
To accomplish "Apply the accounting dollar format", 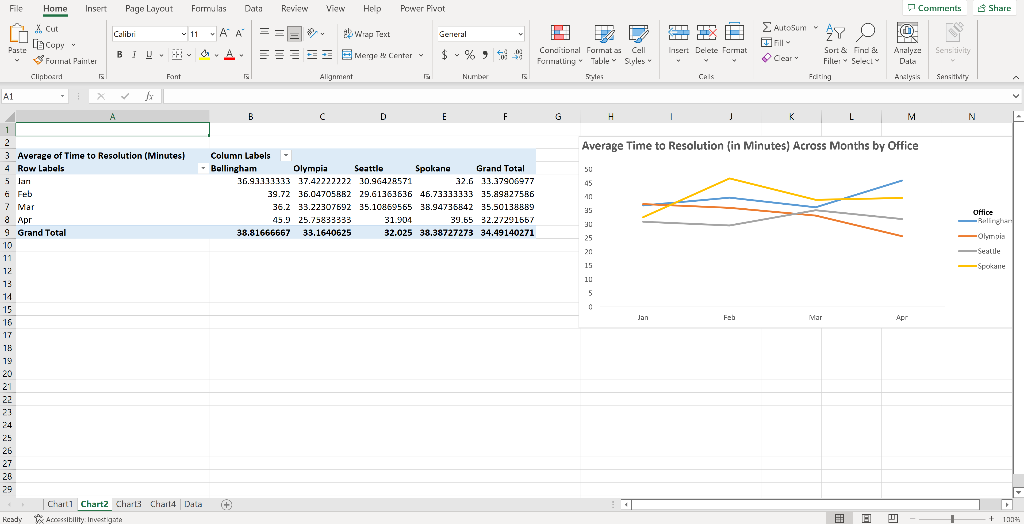I will [445, 55].
